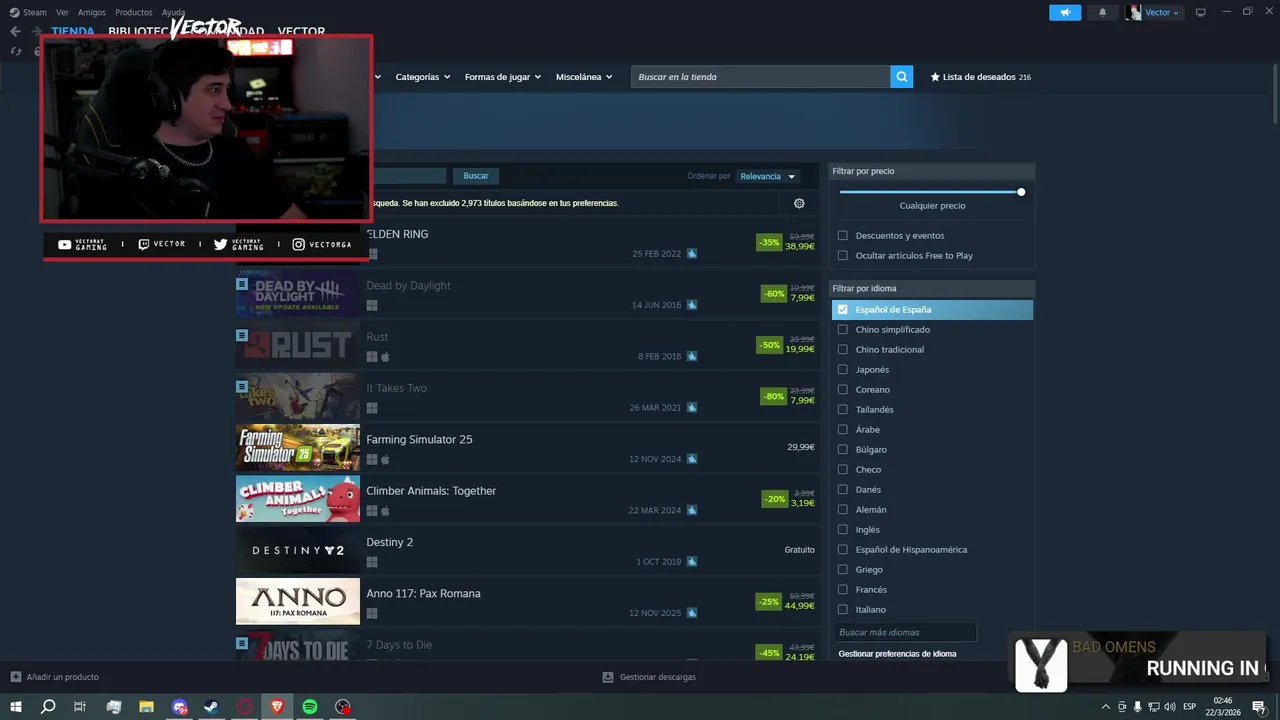
Task: Adjust the price filter slider handle
Action: tap(1021, 192)
